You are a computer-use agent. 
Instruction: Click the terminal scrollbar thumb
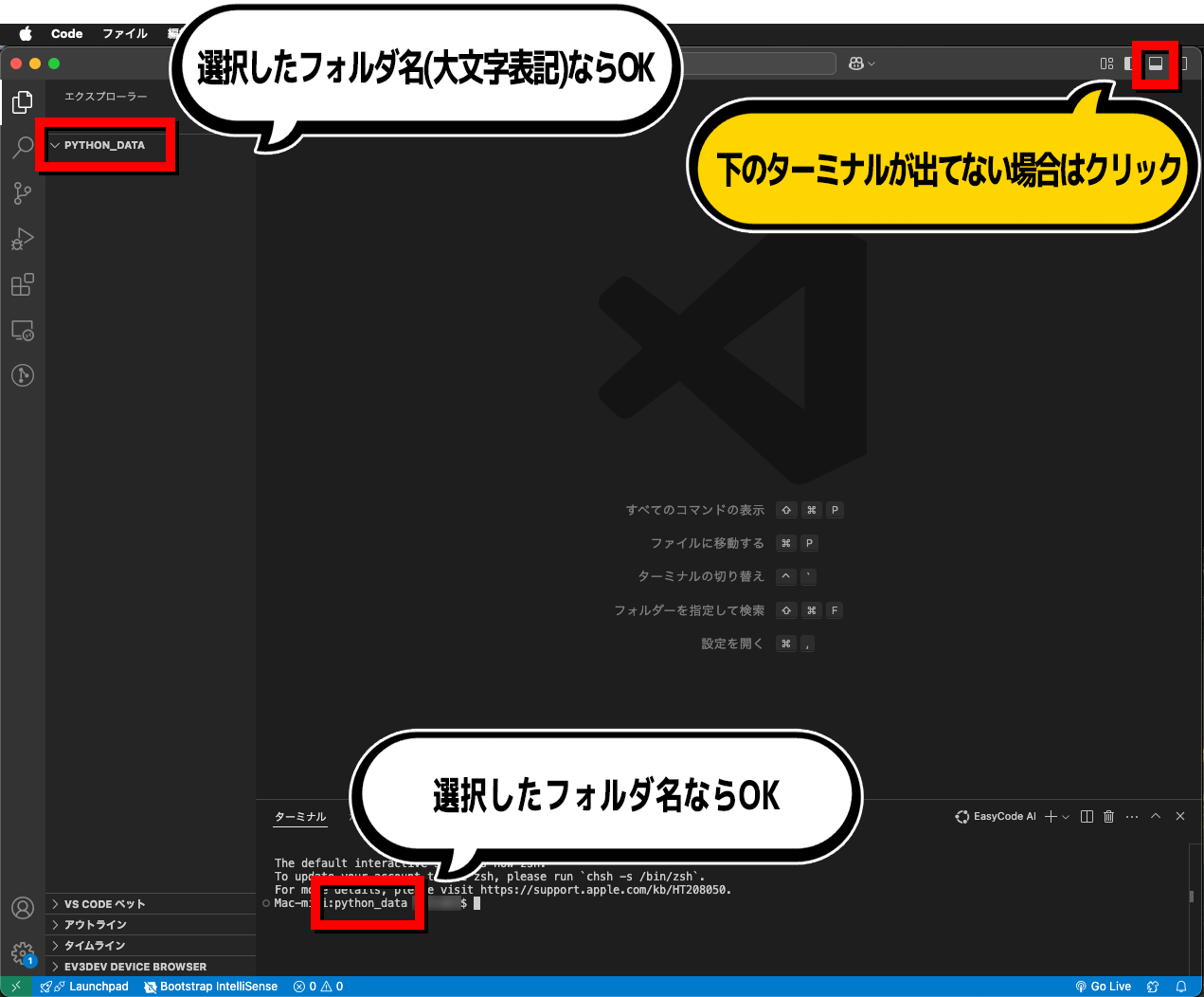pos(1192,896)
